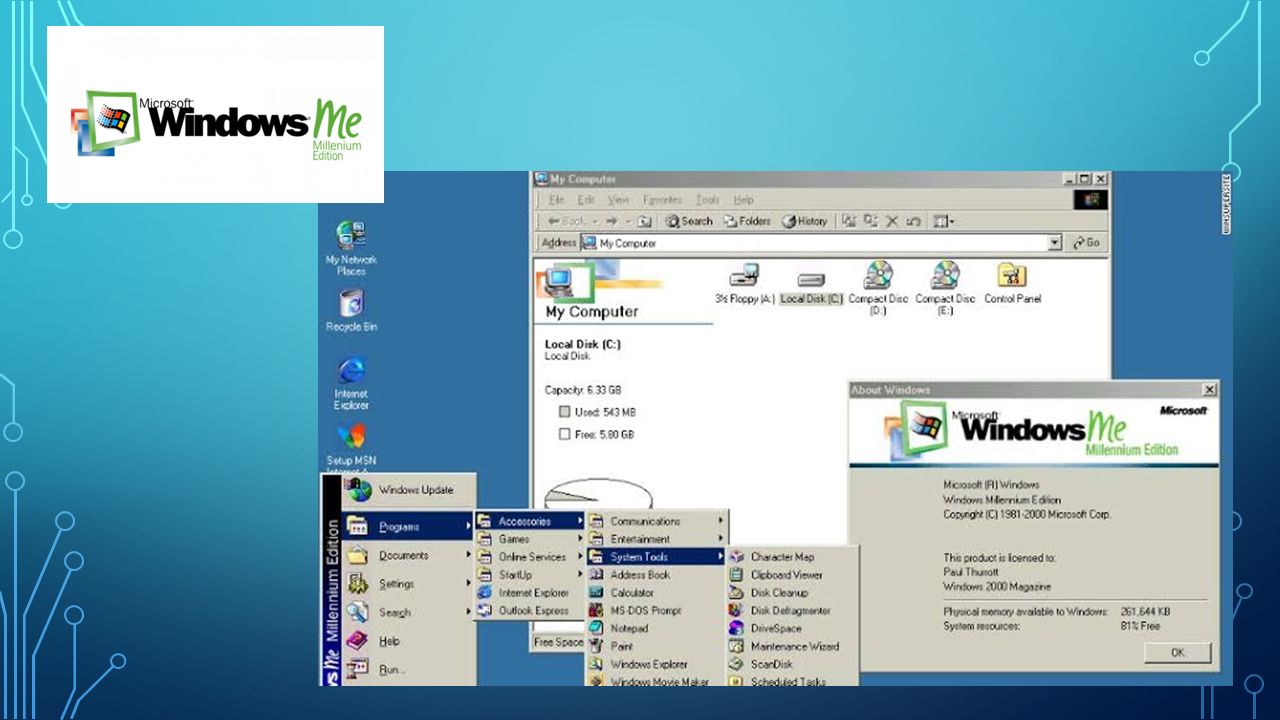Go Back in My Computer toolbar
The image size is (1280, 720).
567,221
